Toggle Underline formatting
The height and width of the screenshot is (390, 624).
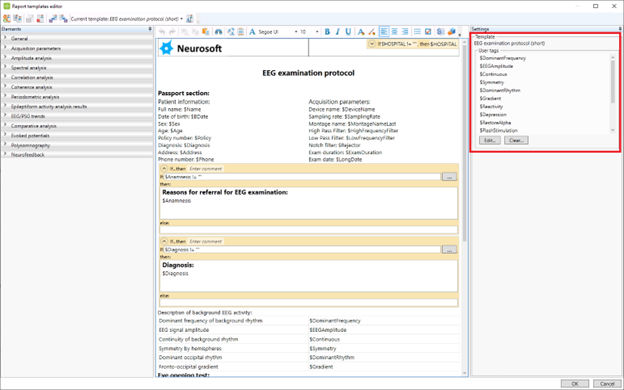[x=348, y=32]
